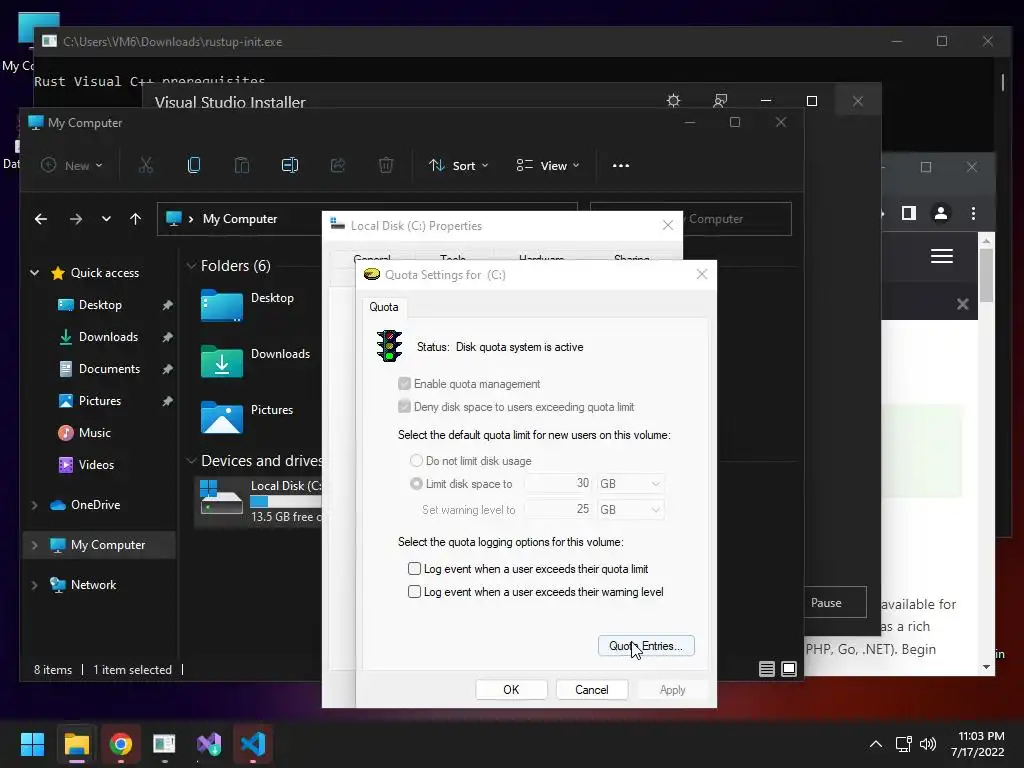Go forward using the Explorer forward arrow
Image resolution: width=1024 pixels, height=768 pixels.
(76, 219)
